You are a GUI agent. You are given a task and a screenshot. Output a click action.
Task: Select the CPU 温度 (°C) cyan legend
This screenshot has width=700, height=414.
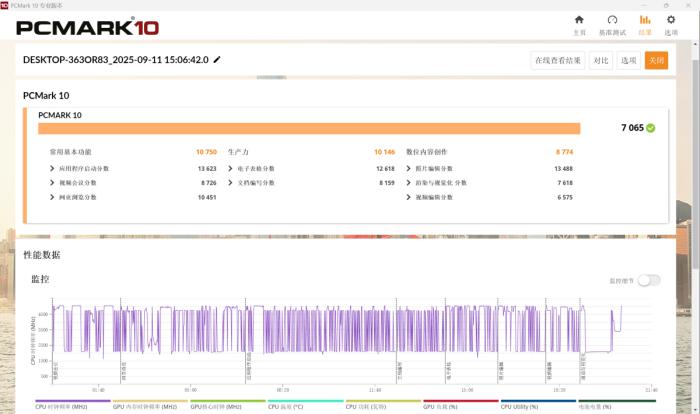[305, 405]
